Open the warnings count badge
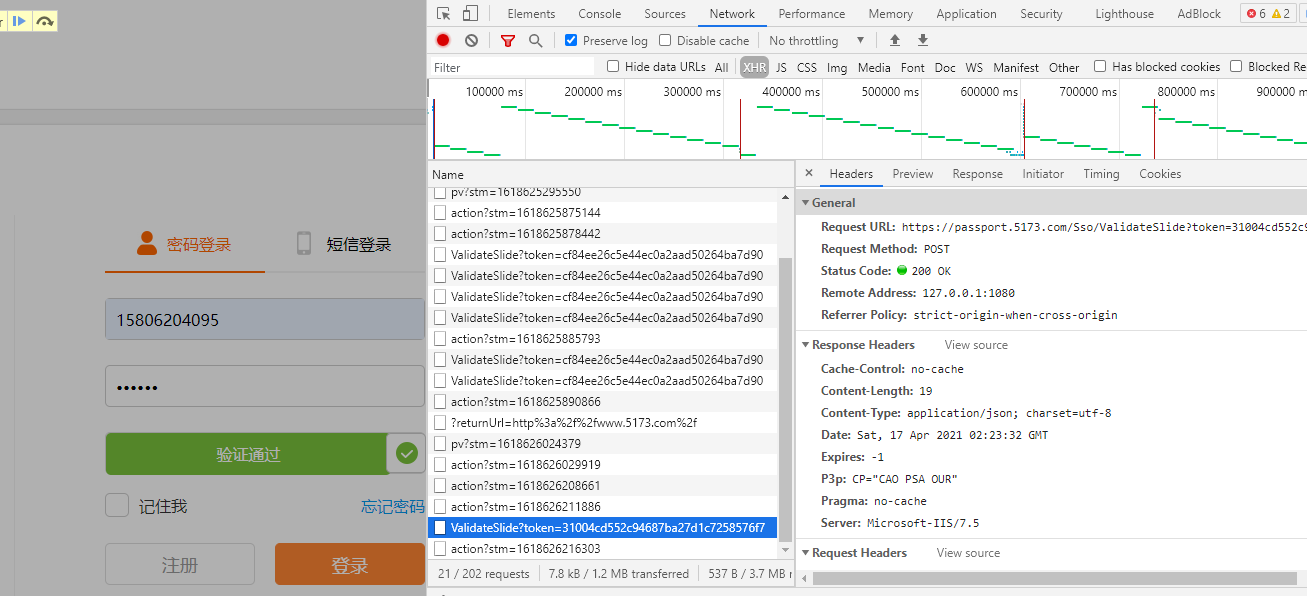 [x=1280, y=13]
